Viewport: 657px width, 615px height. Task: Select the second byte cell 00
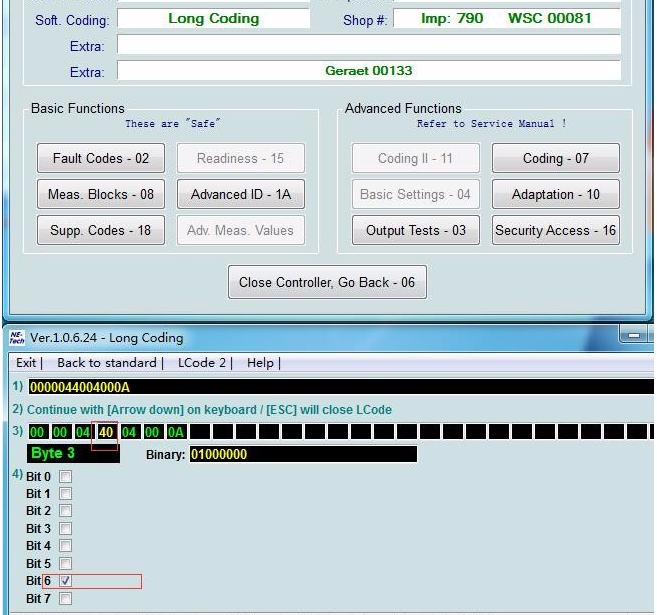point(60,432)
